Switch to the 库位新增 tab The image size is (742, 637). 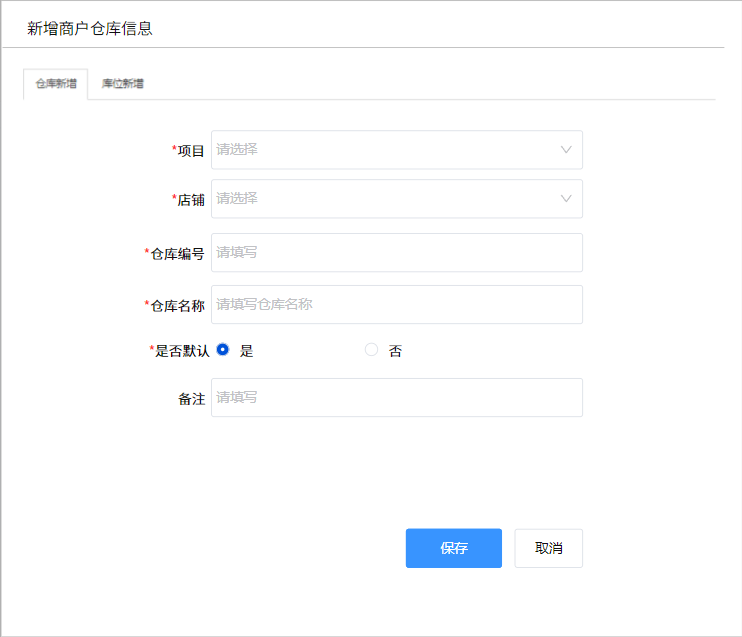point(123,84)
